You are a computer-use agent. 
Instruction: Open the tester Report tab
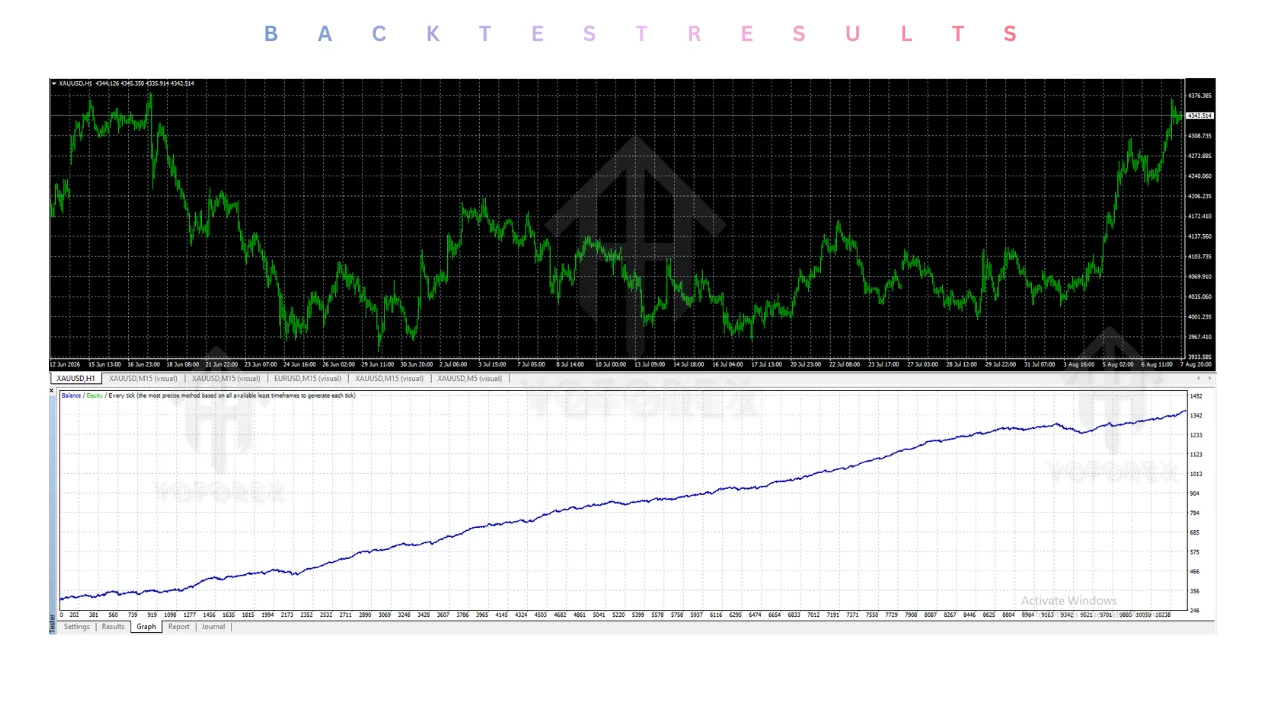pos(178,627)
